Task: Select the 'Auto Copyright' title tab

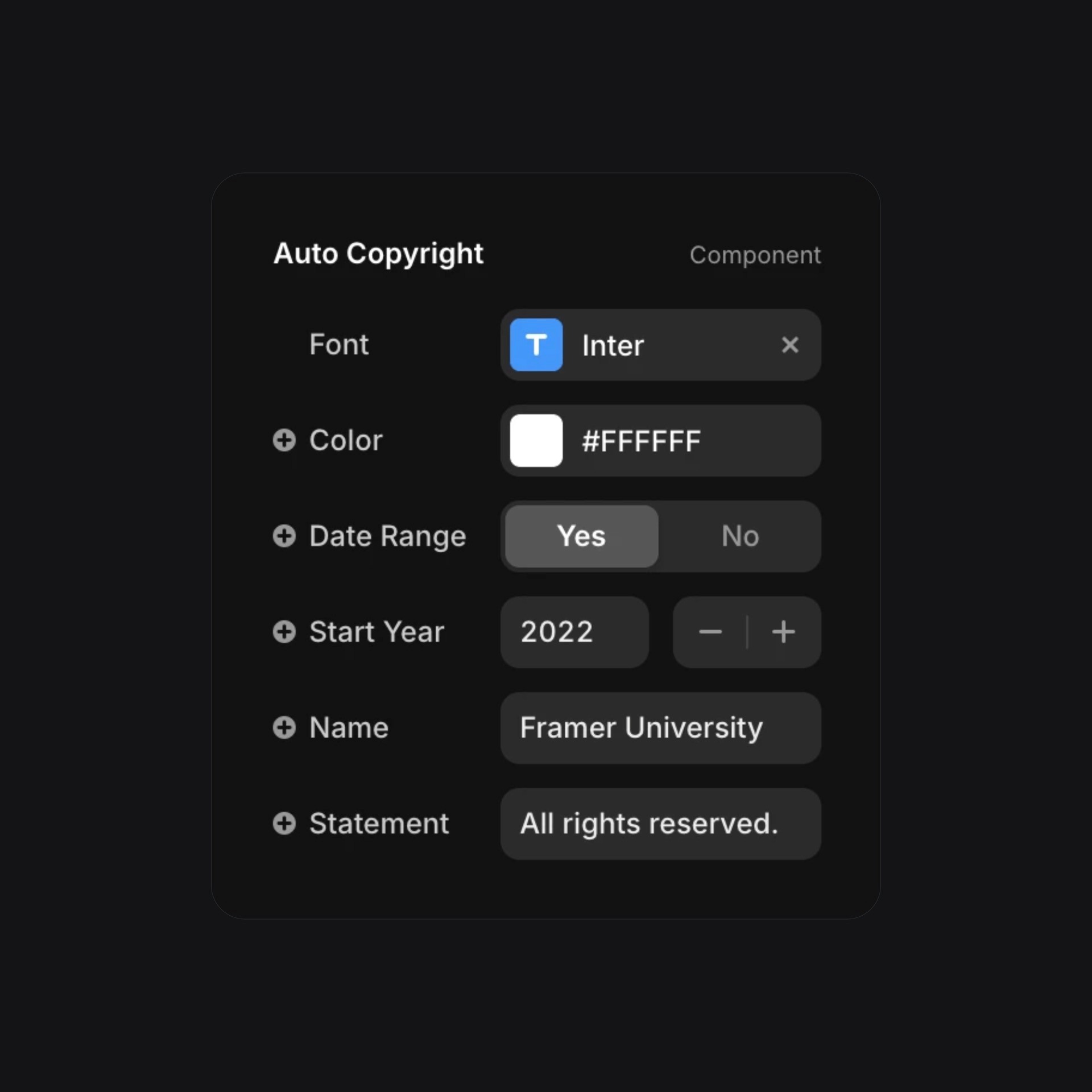Action: point(378,253)
